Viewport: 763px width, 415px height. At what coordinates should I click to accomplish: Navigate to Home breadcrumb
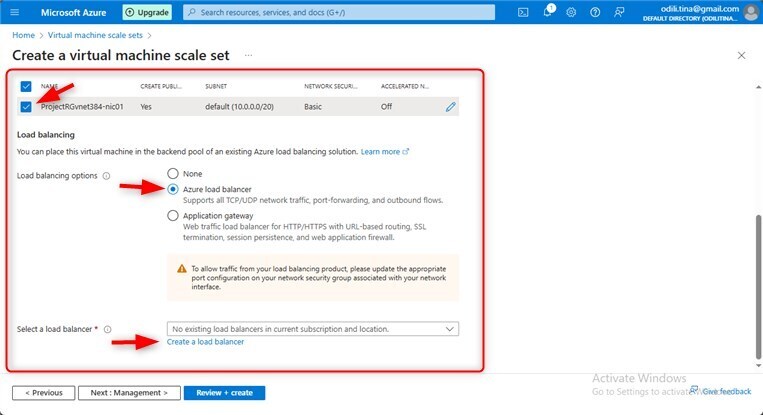coord(23,35)
